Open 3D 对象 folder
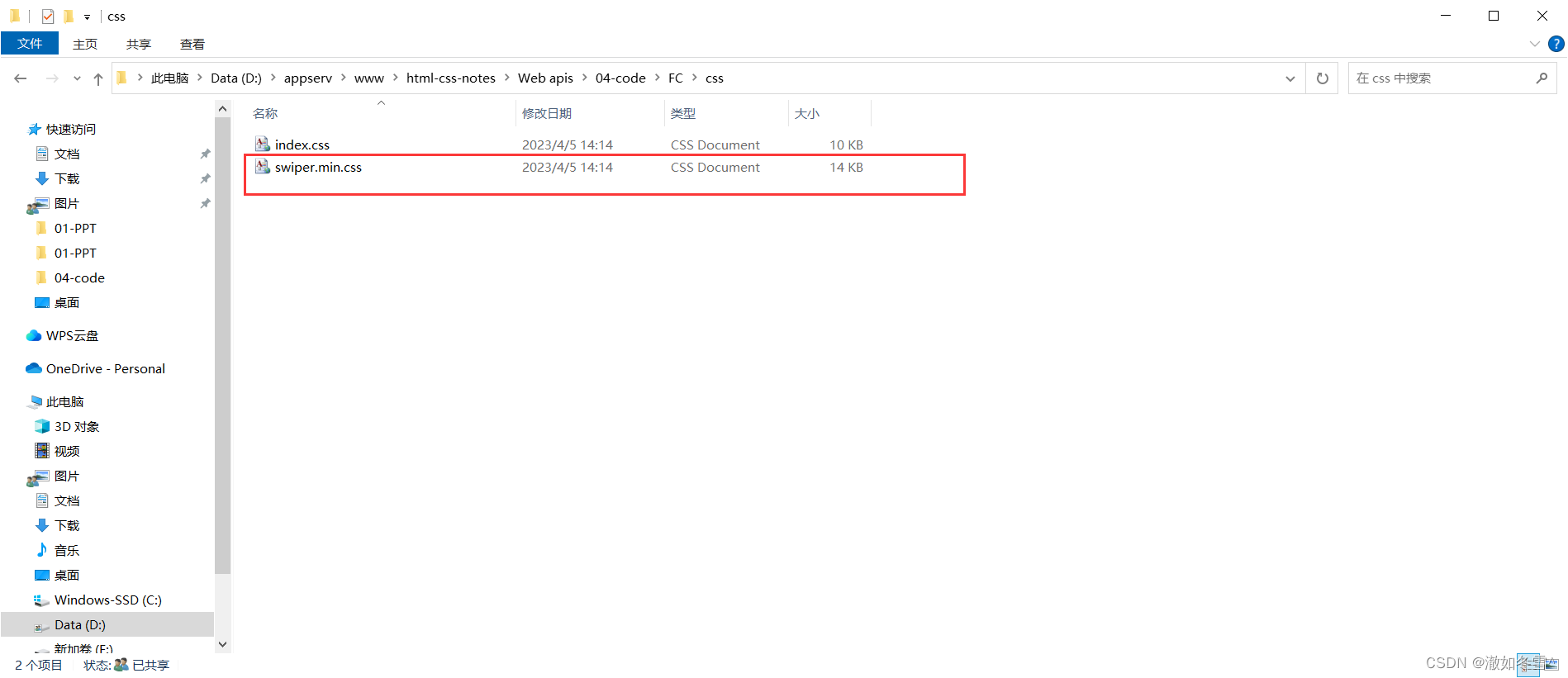The image size is (1568, 678). click(x=76, y=426)
